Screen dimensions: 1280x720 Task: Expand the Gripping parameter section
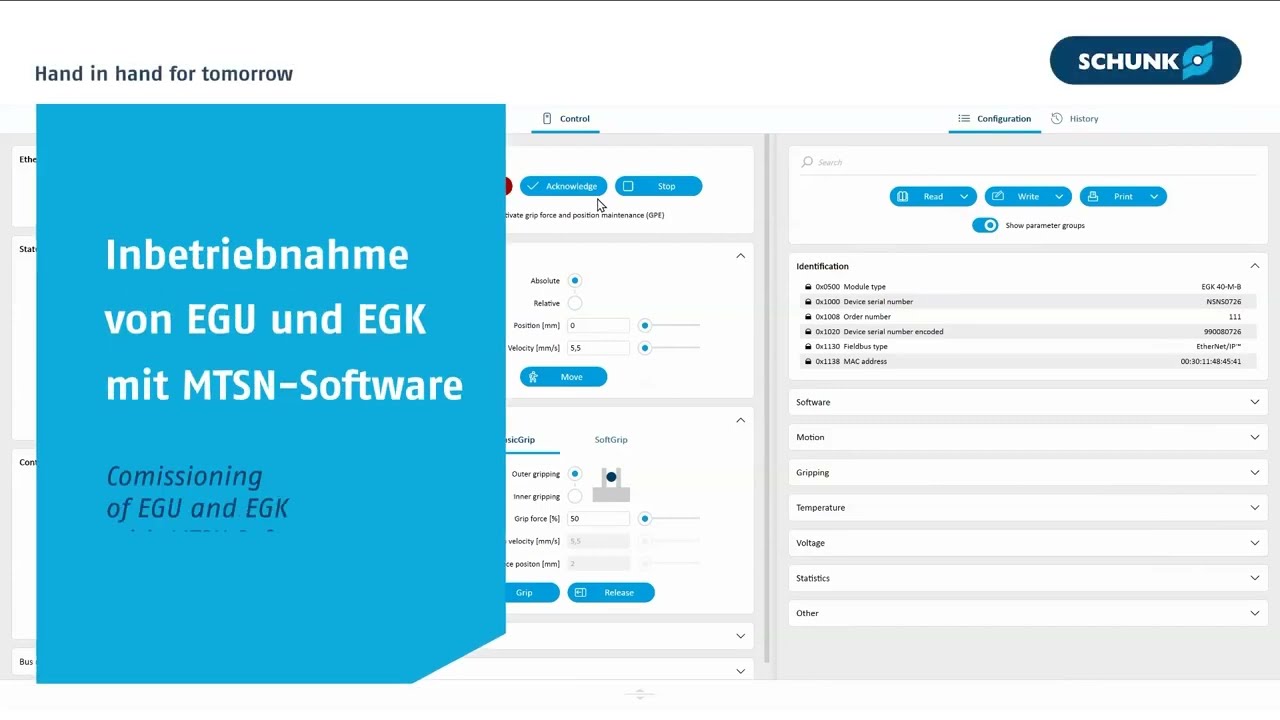click(x=1255, y=472)
